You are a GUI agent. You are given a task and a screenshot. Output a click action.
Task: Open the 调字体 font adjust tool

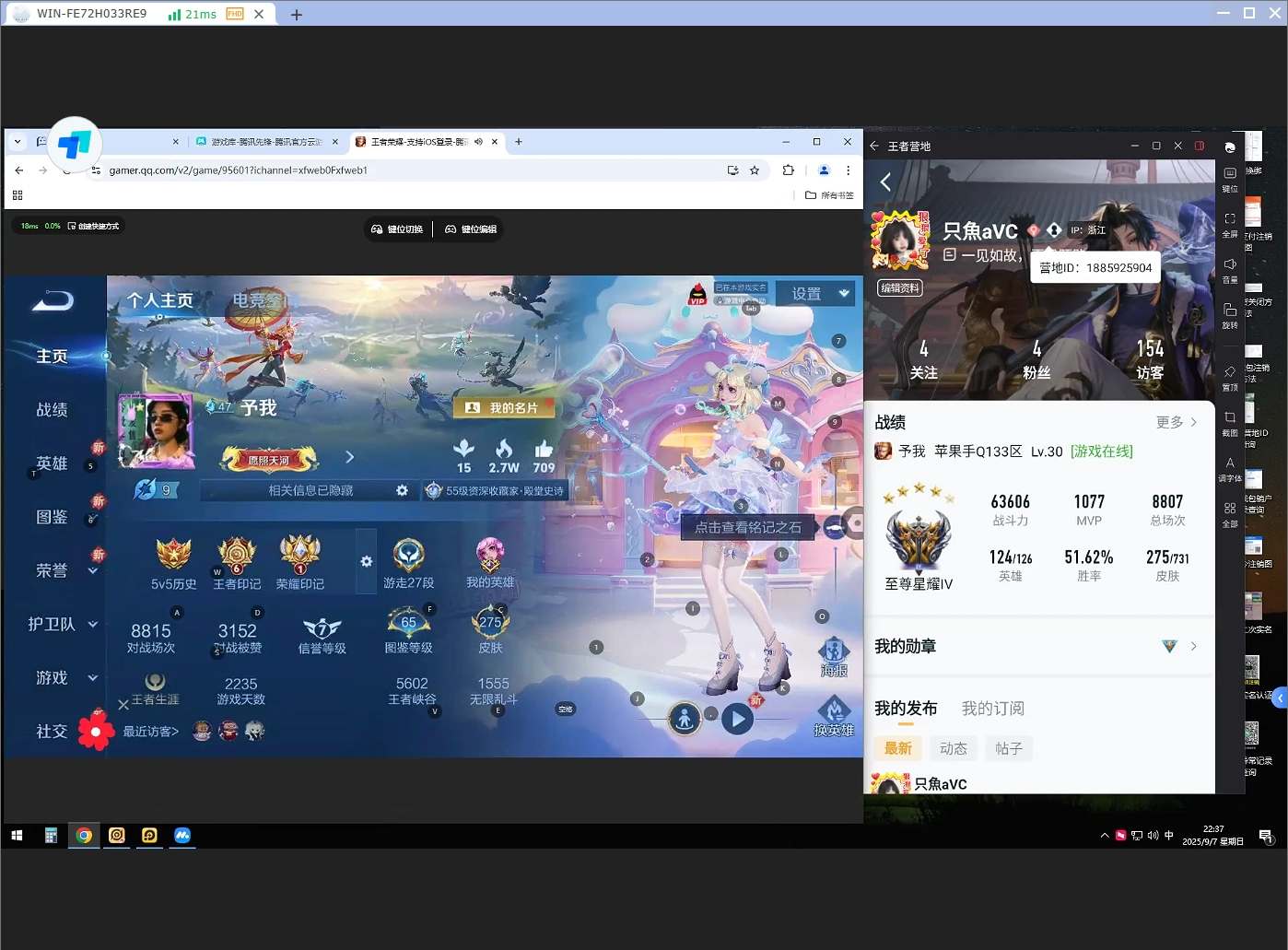point(1230,469)
